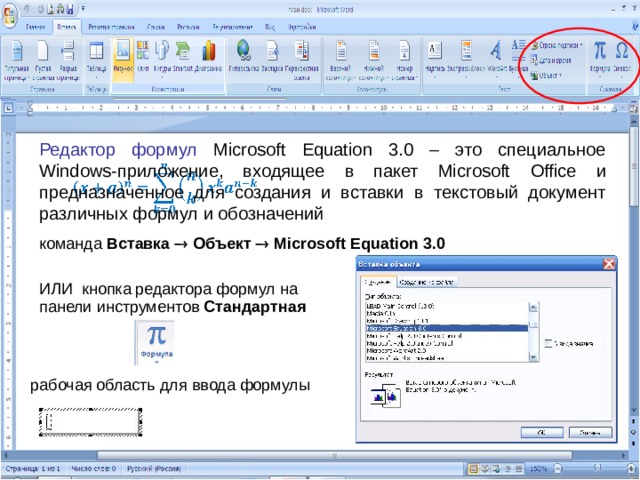
Task: Open the Mailings (Рассылки) ribbon tab
Action: point(188,27)
